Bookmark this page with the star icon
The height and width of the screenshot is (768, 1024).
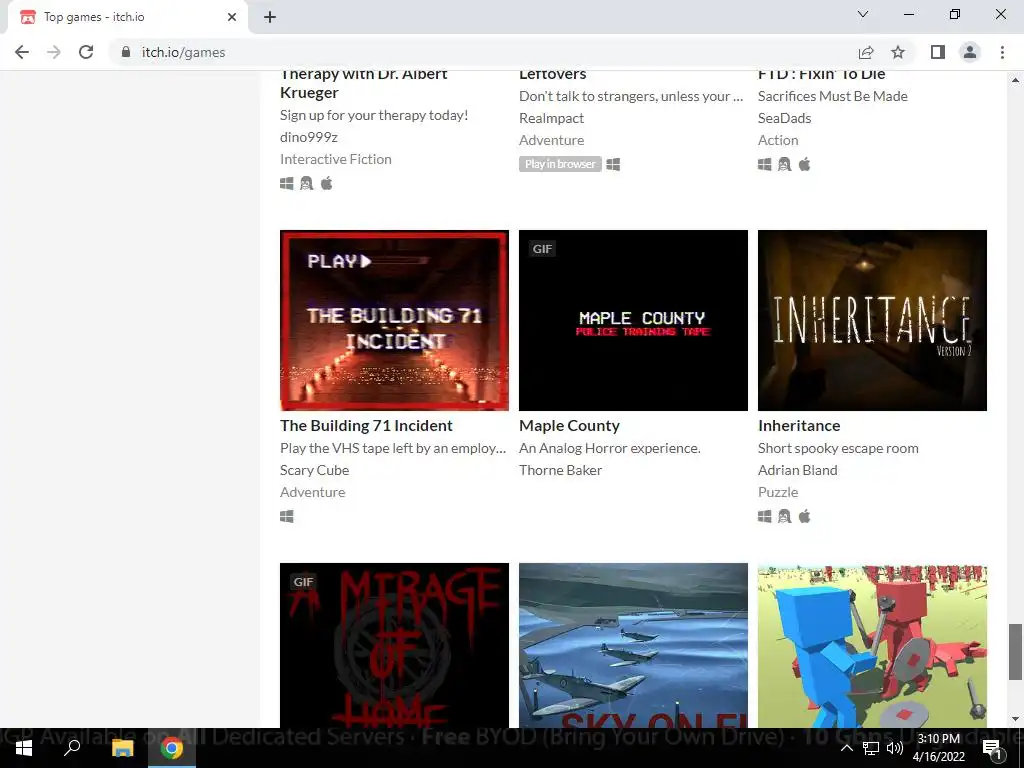pos(898,52)
